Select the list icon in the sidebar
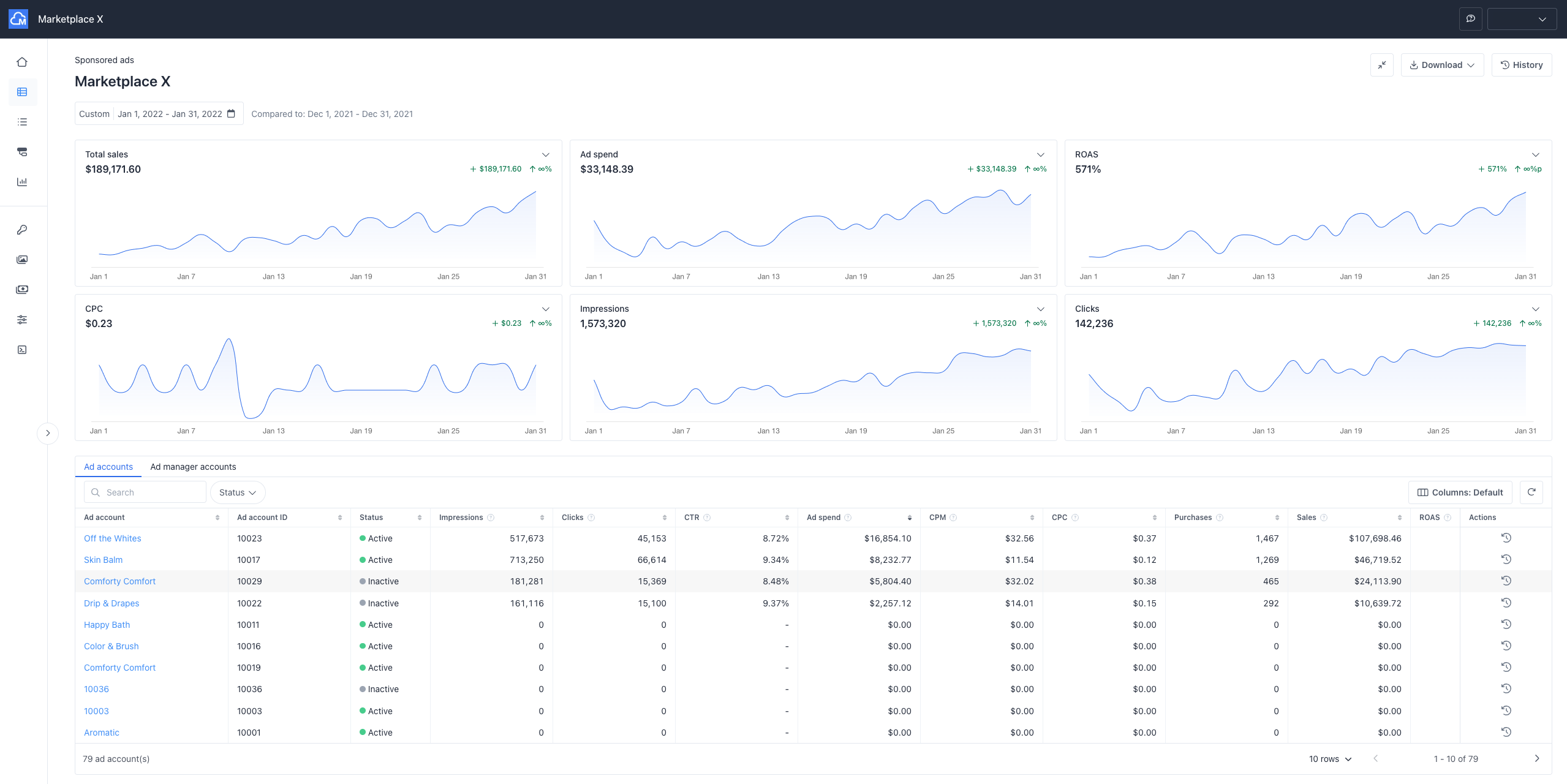1567x784 pixels. pos(22,122)
